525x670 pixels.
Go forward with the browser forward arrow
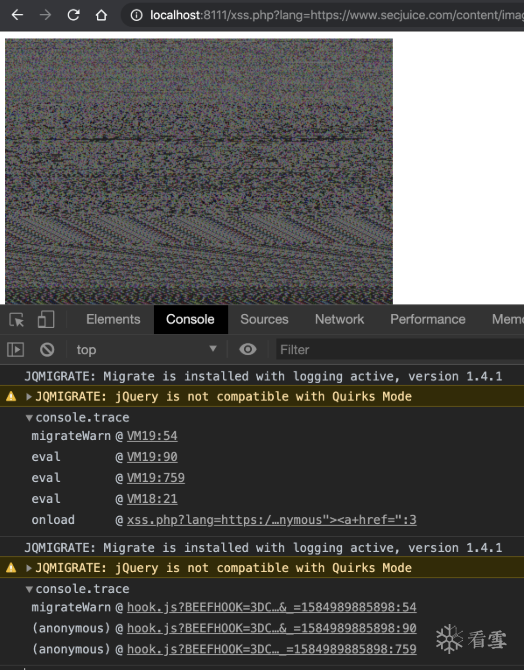(45, 15)
